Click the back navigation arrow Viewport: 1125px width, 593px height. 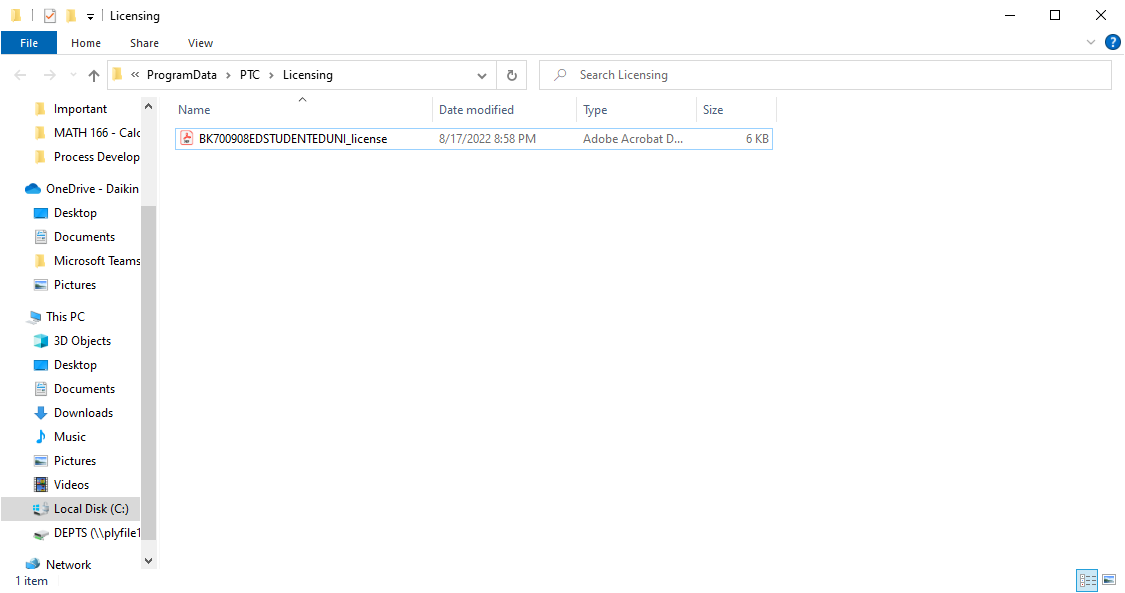coord(19,74)
